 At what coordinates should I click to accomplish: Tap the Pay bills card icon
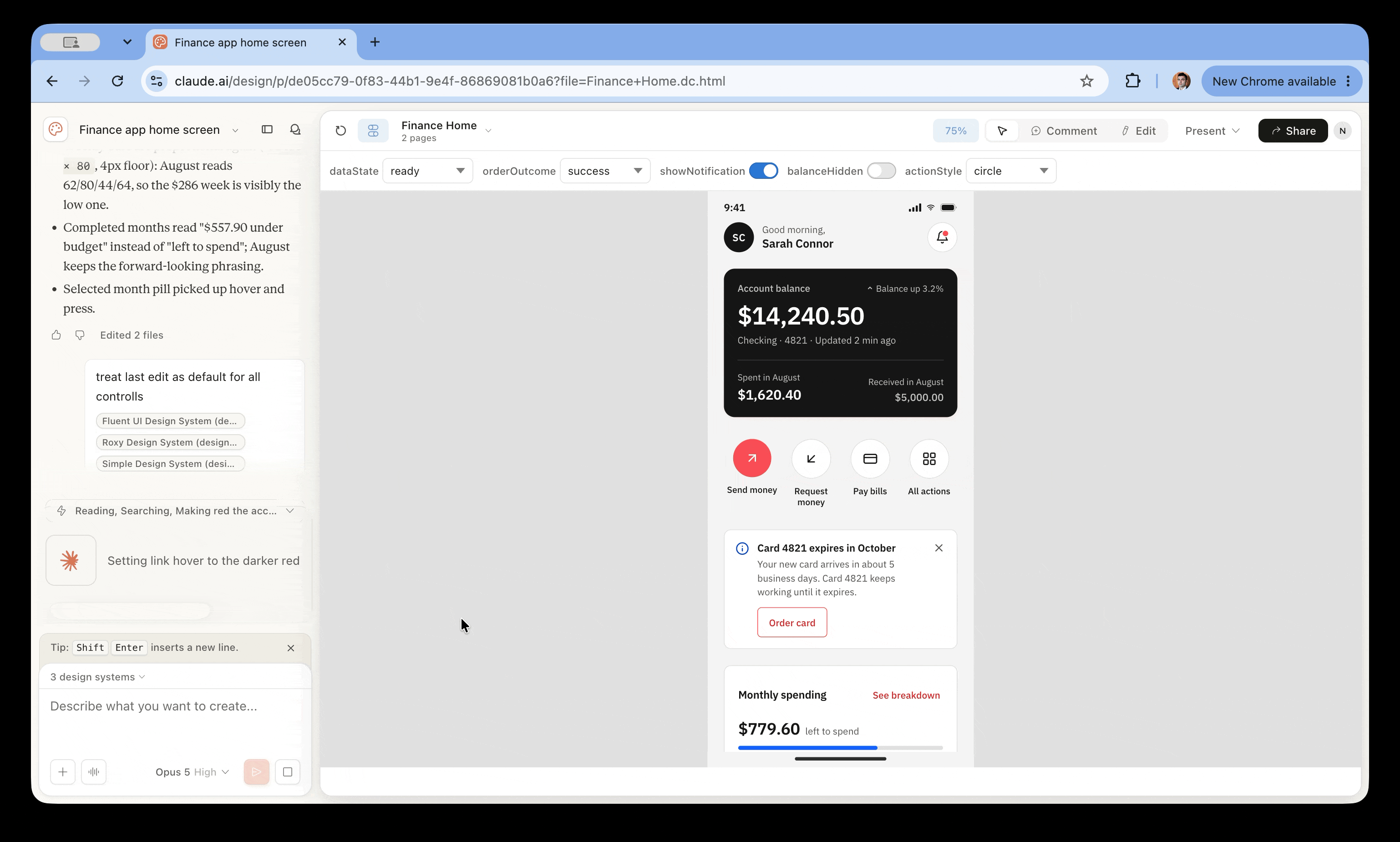pyautogui.click(x=870, y=458)
